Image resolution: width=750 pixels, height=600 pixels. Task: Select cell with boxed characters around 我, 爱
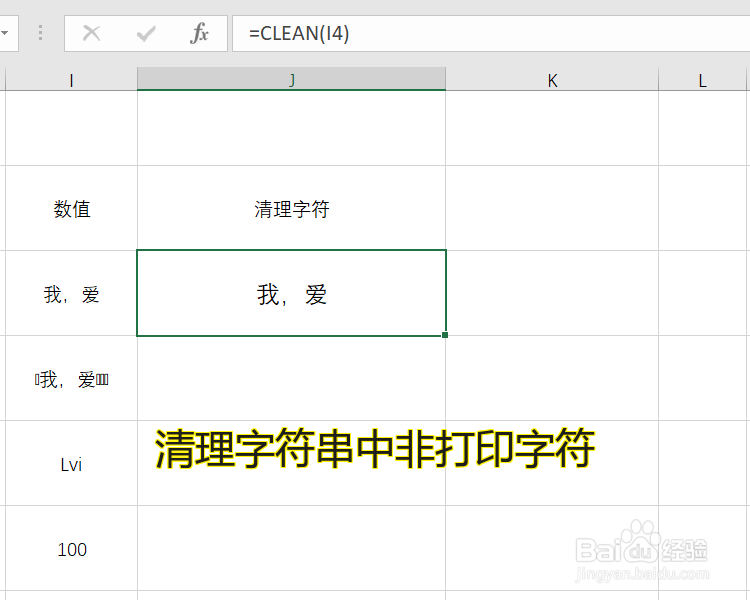(71, 378)
